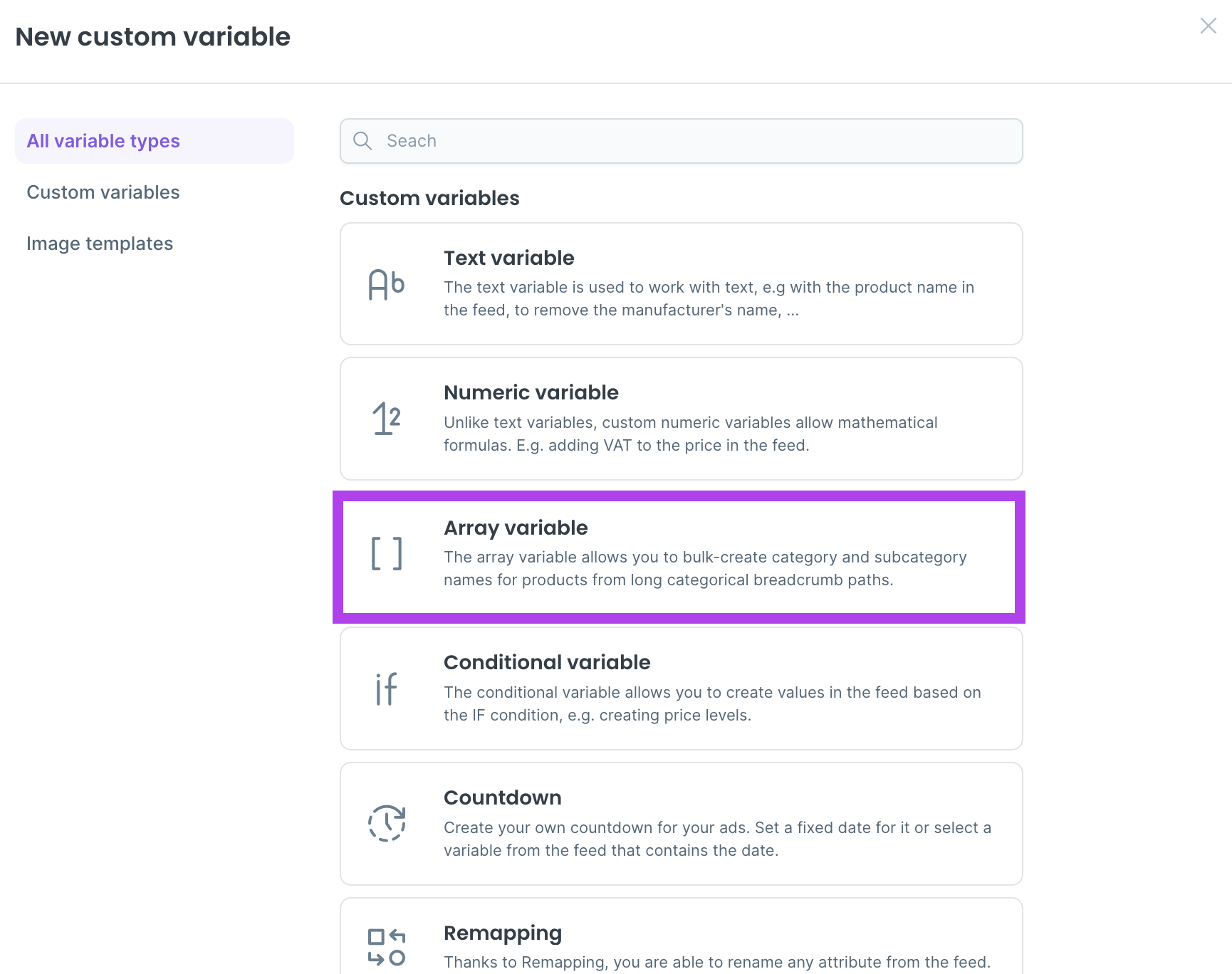Click the search magnifier icon
The height and width of the screenshot is (974, 1232).
[x=362, y=141]
